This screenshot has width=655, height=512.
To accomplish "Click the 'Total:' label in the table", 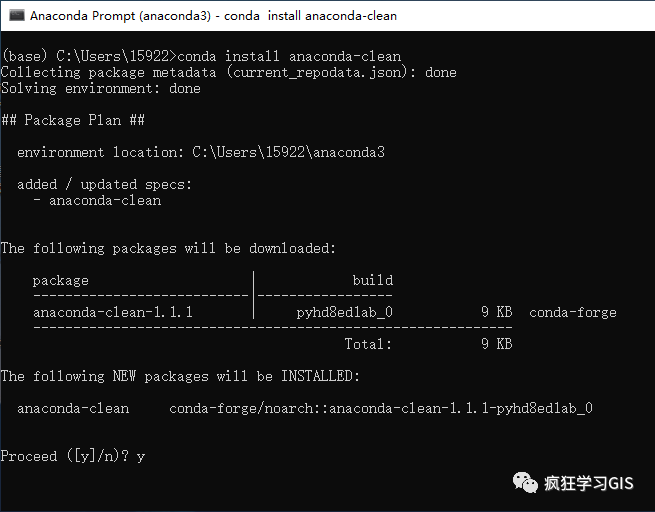I will [368, 344].
